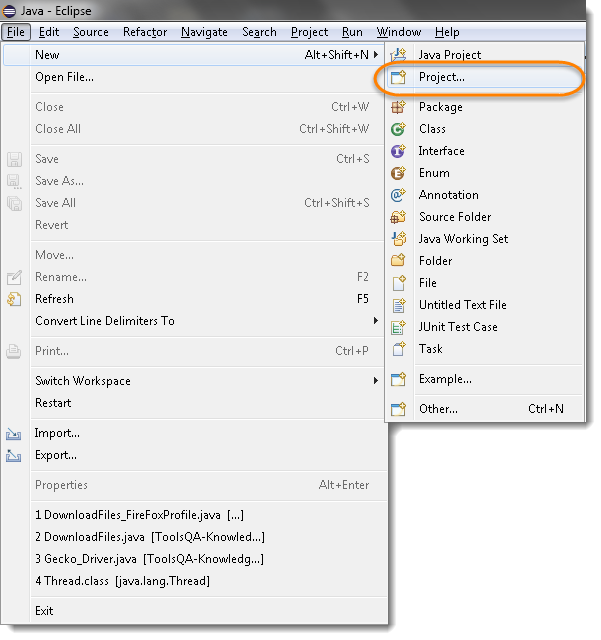This screenshot has height=640, width=601.
Task: Open the Edit menu
Action: pyautogui.click(x=49, y=32)
